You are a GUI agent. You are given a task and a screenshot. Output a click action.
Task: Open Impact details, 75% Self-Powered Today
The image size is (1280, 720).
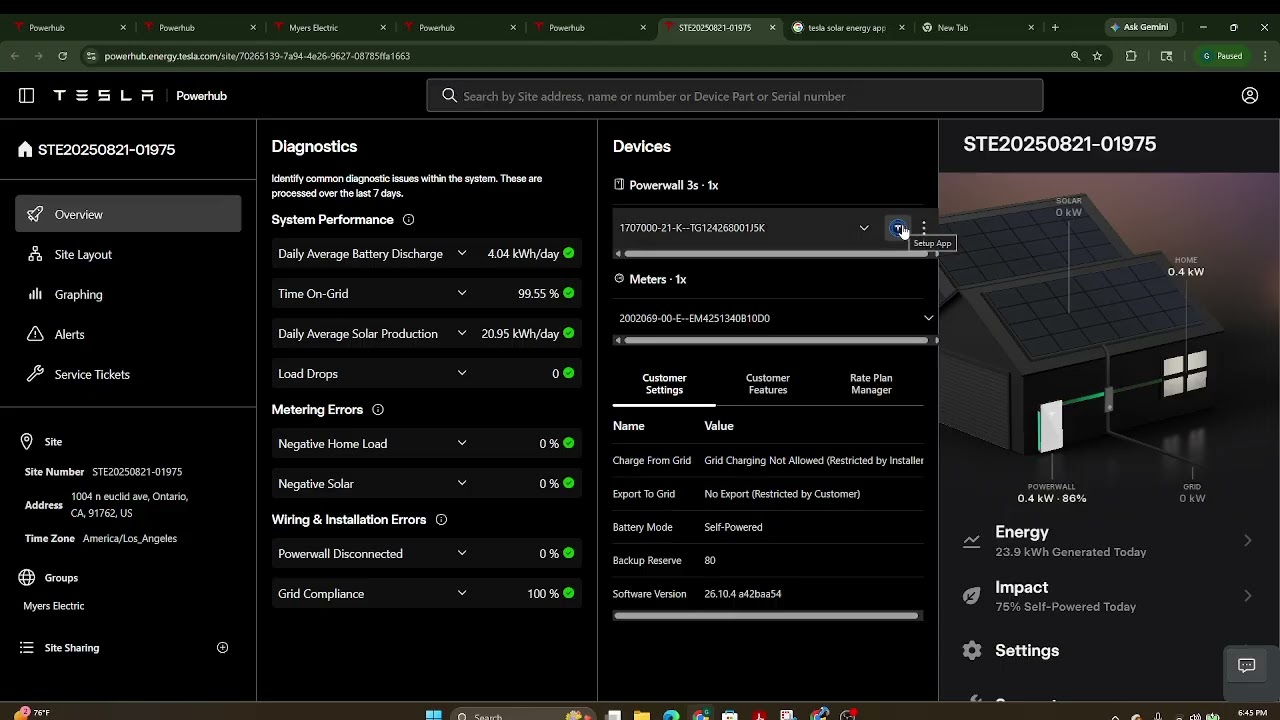coord(1109,596)
